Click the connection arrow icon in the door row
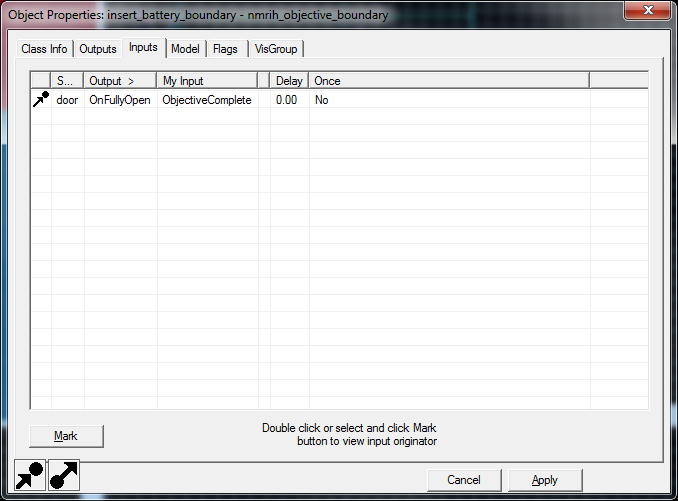This screenshot has width=678, height=501. [41, 100]
